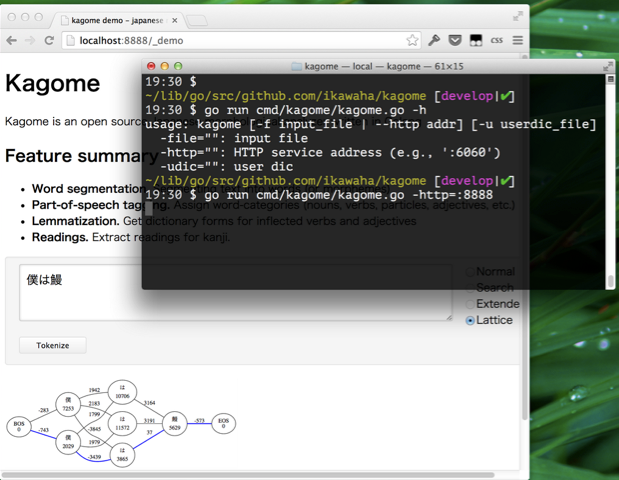Click the Feature summary heading
619x480 pixels.
click(x=82, y=156)
